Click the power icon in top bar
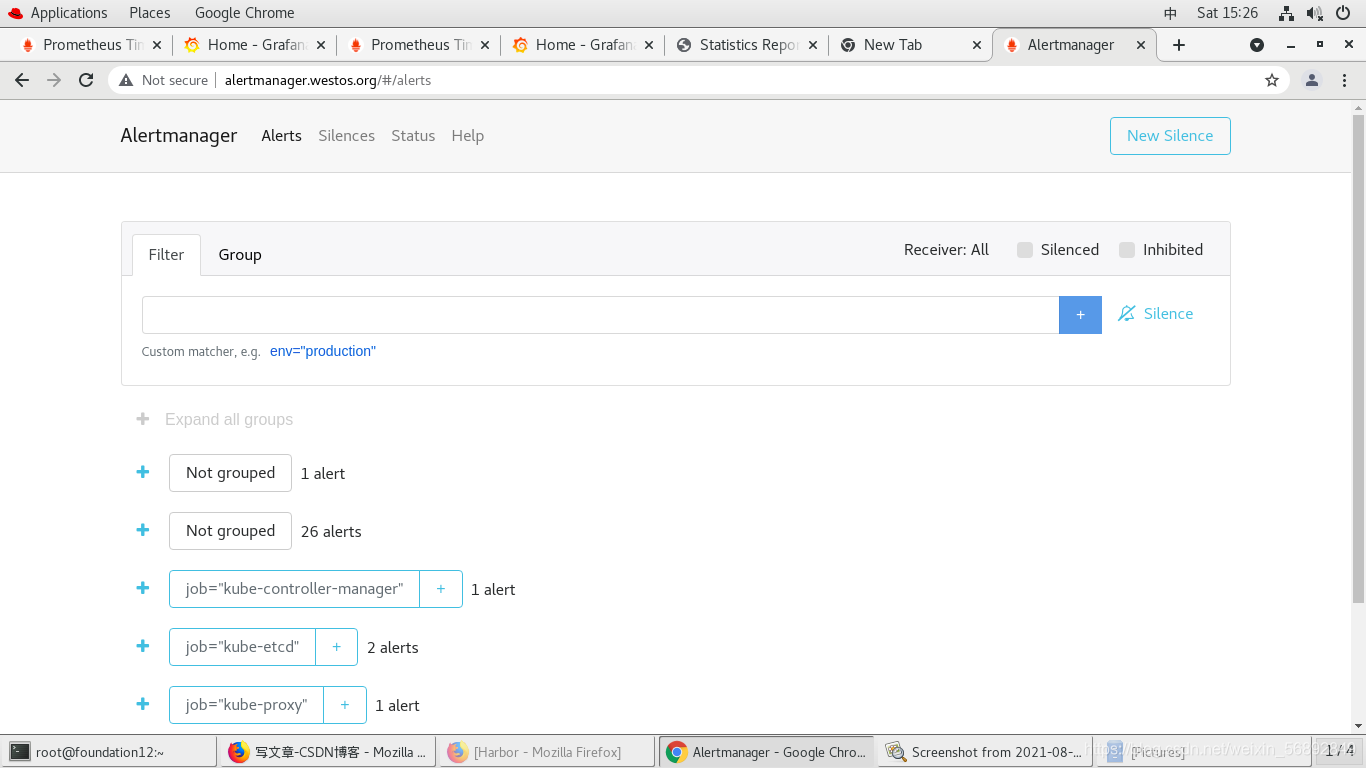Image resolution: width=1366 pixels, height=768 pixels. coord(1343,13)
